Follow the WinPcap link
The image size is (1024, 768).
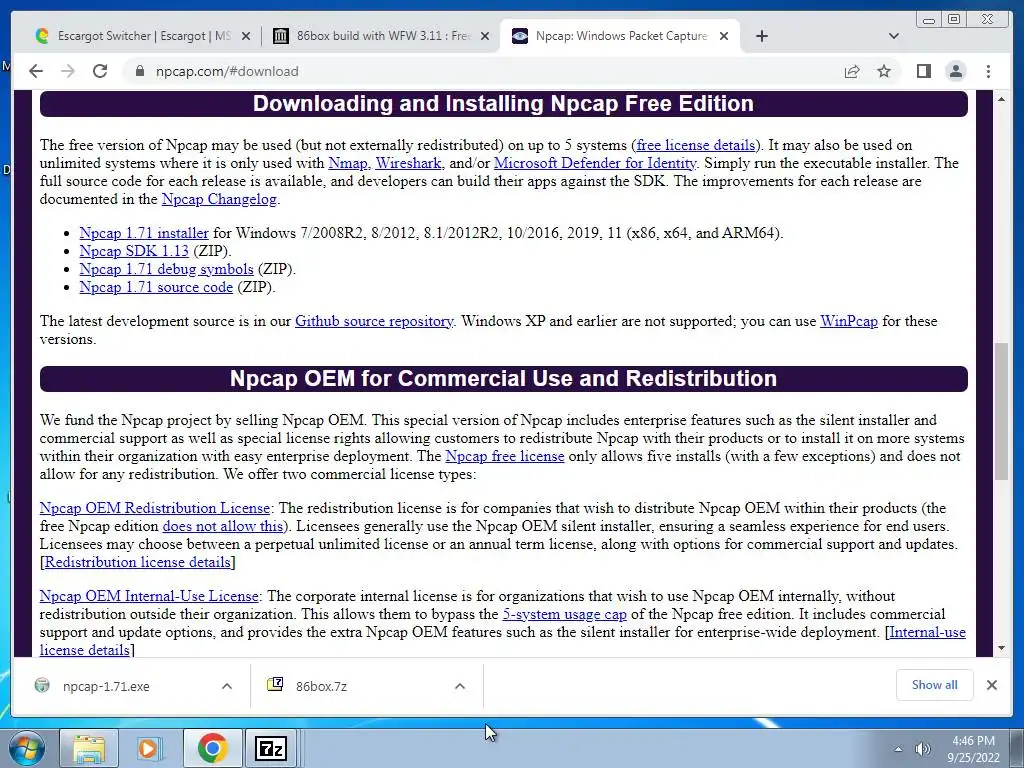pyautogui.click(x=848, y=321)
